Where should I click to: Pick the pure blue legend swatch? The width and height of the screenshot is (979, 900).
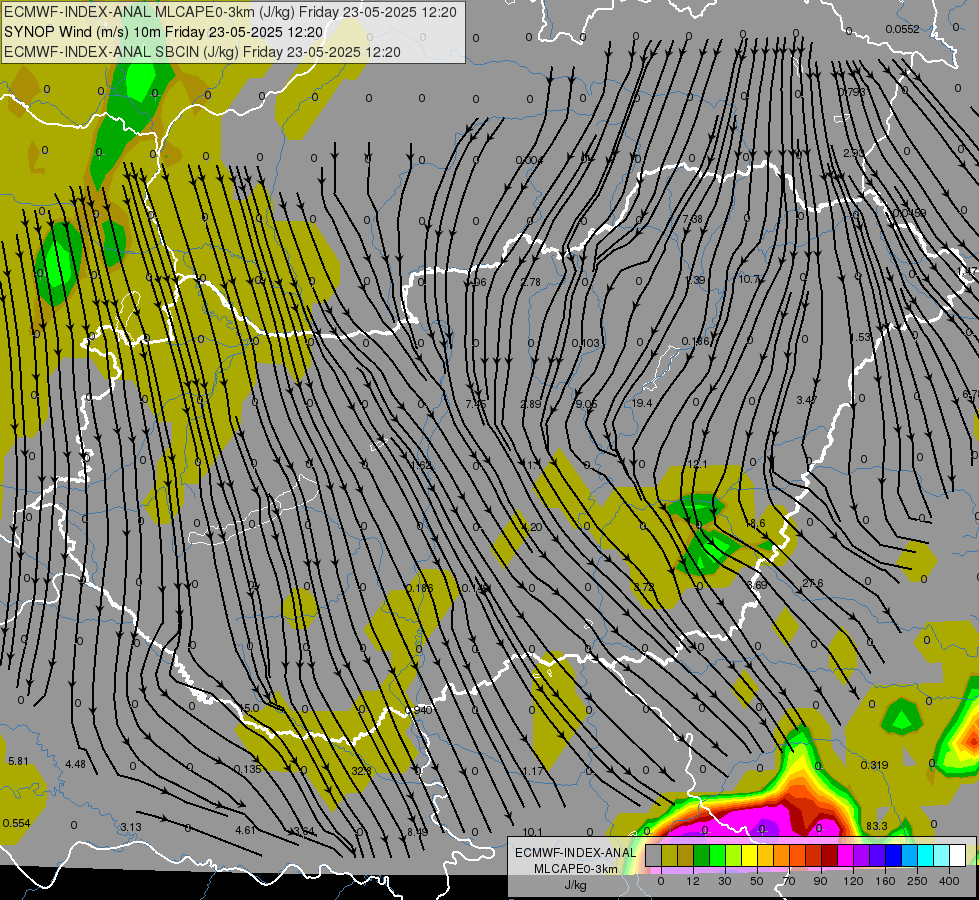893,856
